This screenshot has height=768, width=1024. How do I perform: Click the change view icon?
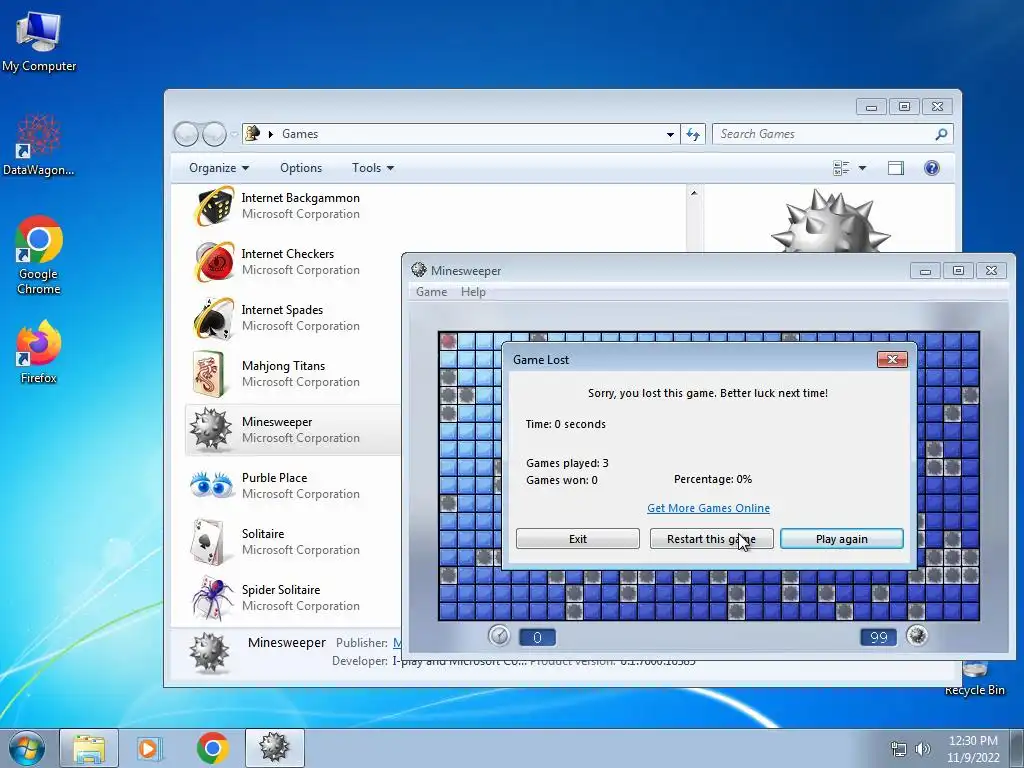[841, 168]
